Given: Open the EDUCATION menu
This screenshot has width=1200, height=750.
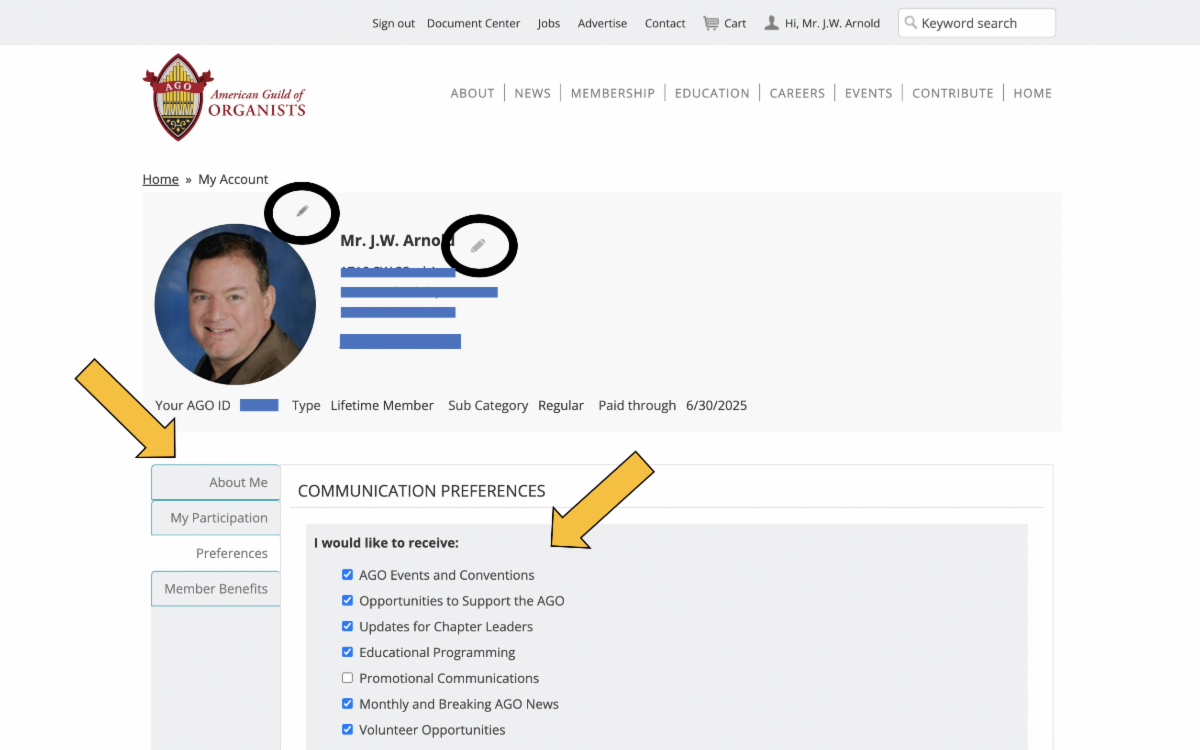Looking at the screenshot, I should 712,93.
